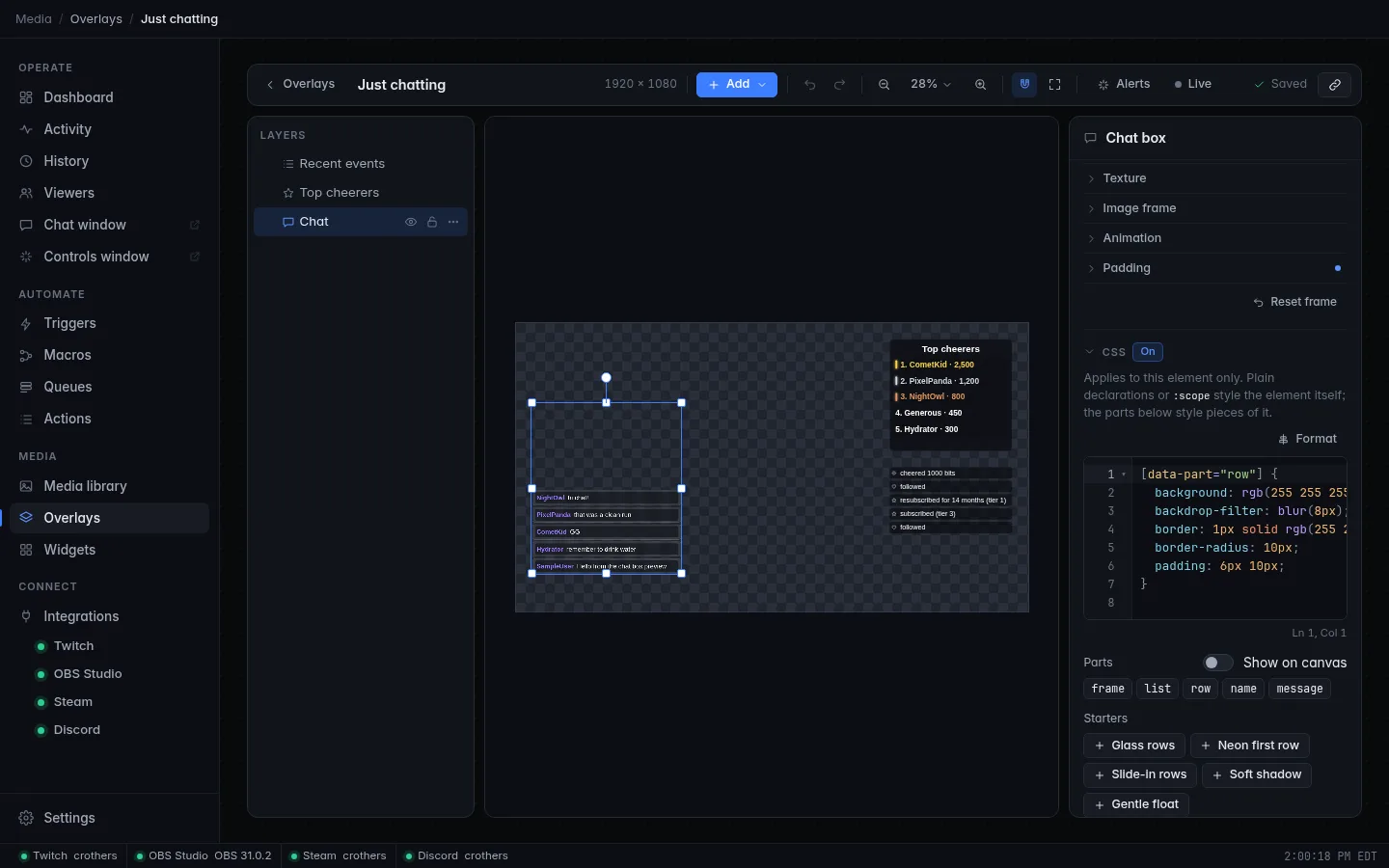This screenshot has width=1389, height=868.
Task: Copy overlay link with chain icon
Action: coord(1335,85)
